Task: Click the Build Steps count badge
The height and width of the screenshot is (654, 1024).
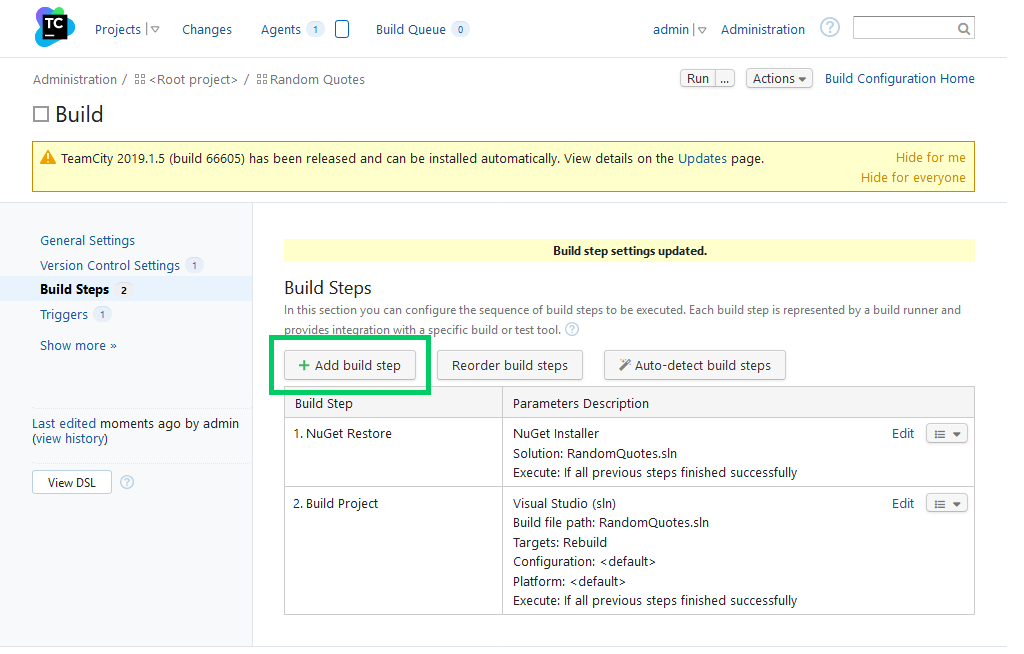Action: pos(123,290)
